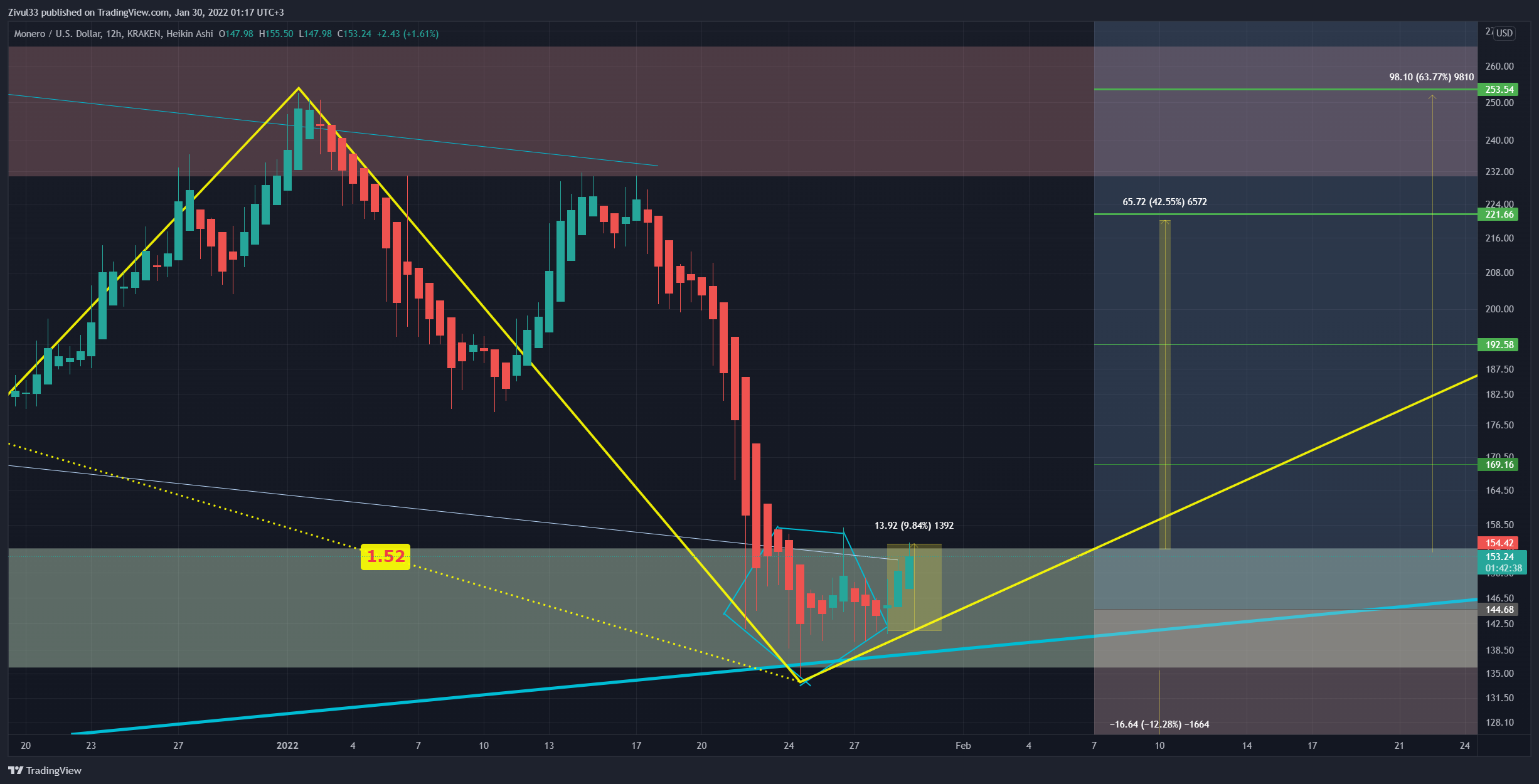This screenshot has height=784, width=1539.
Task: Click the 158.50 price axis value
Action: click(x=1499, y=525)
